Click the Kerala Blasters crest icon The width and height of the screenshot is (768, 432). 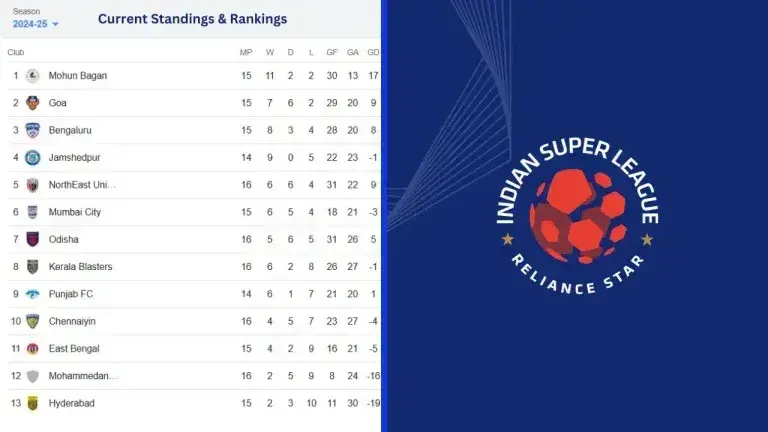coord(33,267)
